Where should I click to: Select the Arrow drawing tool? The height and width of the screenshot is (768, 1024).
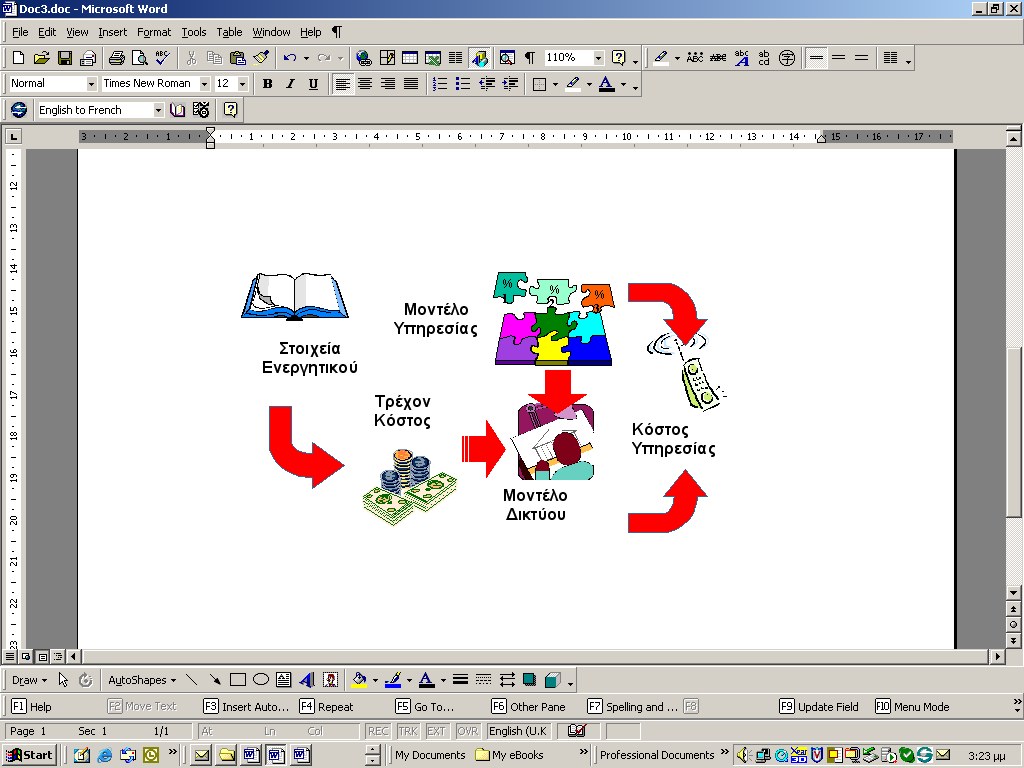(215, 680)
